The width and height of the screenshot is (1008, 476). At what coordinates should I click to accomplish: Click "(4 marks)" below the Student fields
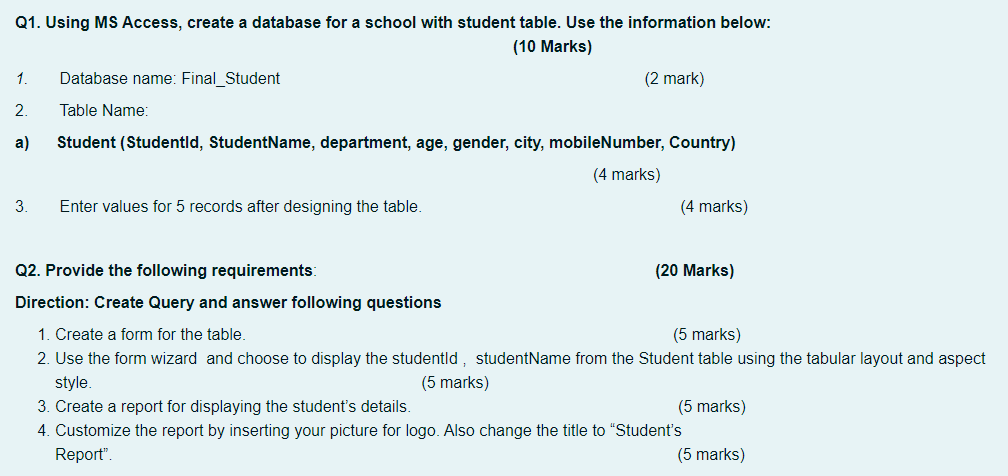627,174
